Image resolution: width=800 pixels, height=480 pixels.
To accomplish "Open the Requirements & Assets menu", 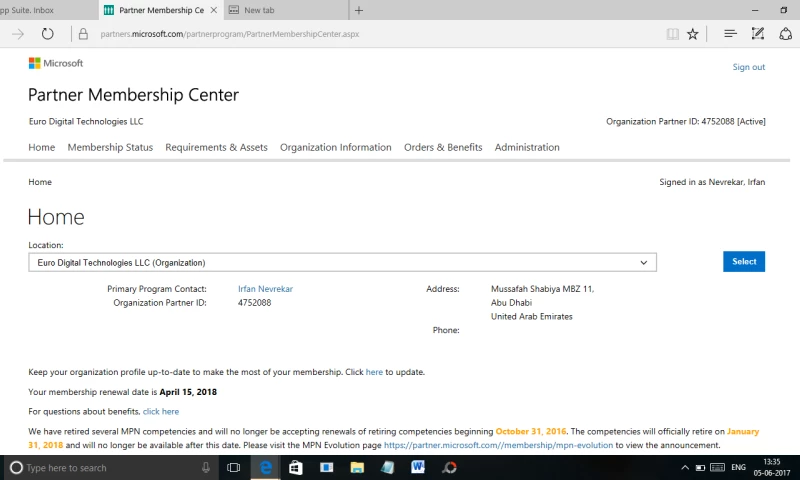I will tap(216, 147).
